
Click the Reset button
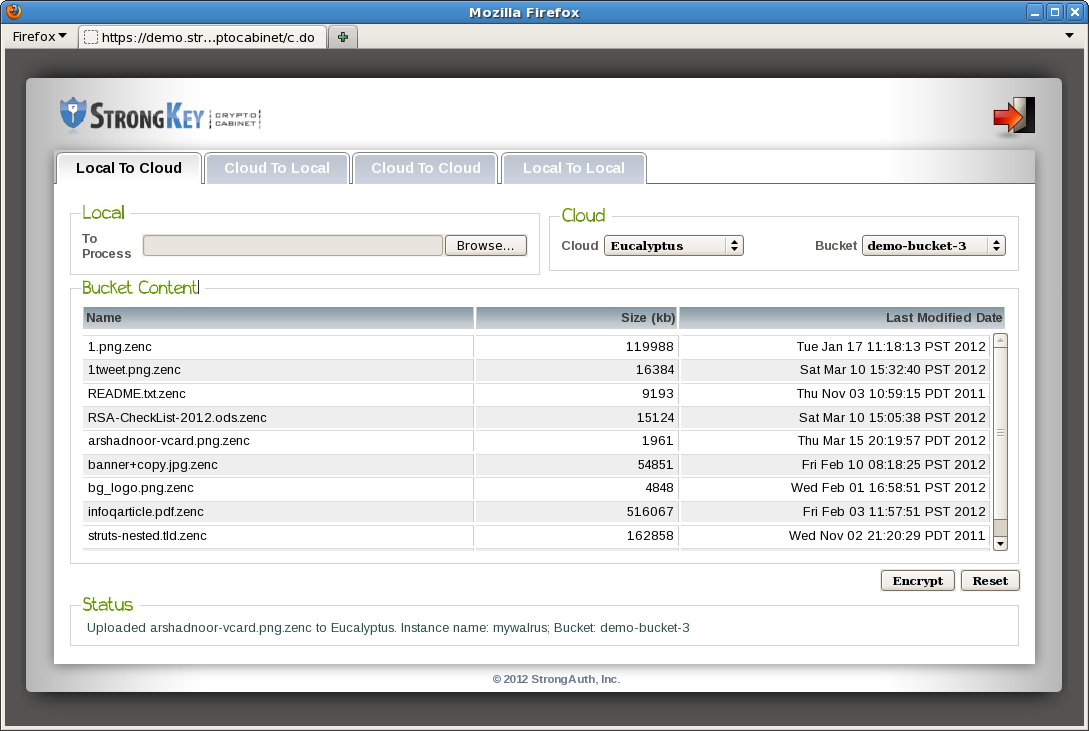click(x=990, y=580)
